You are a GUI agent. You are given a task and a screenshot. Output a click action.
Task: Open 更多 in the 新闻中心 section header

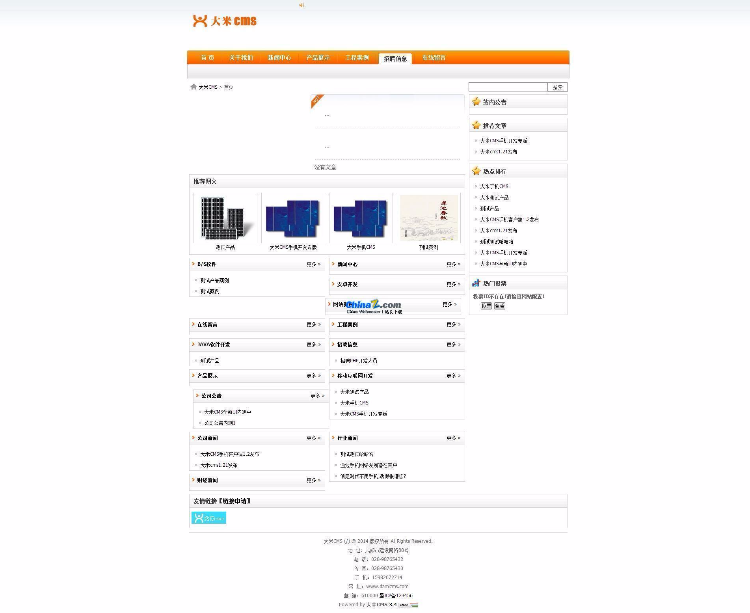(453, 264)
